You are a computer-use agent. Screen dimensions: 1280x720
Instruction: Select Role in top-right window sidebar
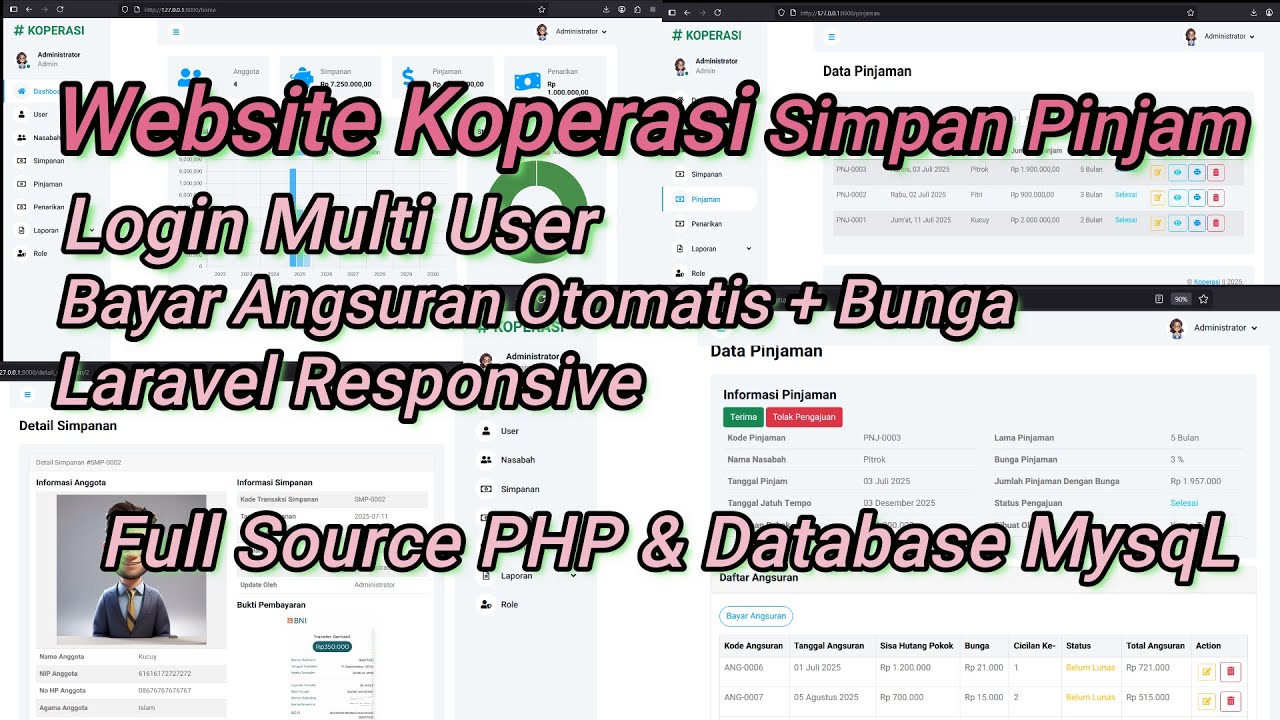pos(690,273)
